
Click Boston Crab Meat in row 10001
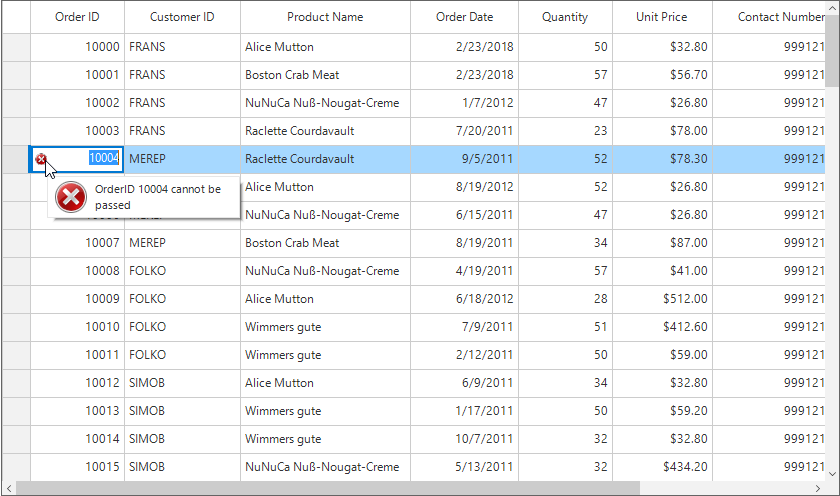coord(325,75)
